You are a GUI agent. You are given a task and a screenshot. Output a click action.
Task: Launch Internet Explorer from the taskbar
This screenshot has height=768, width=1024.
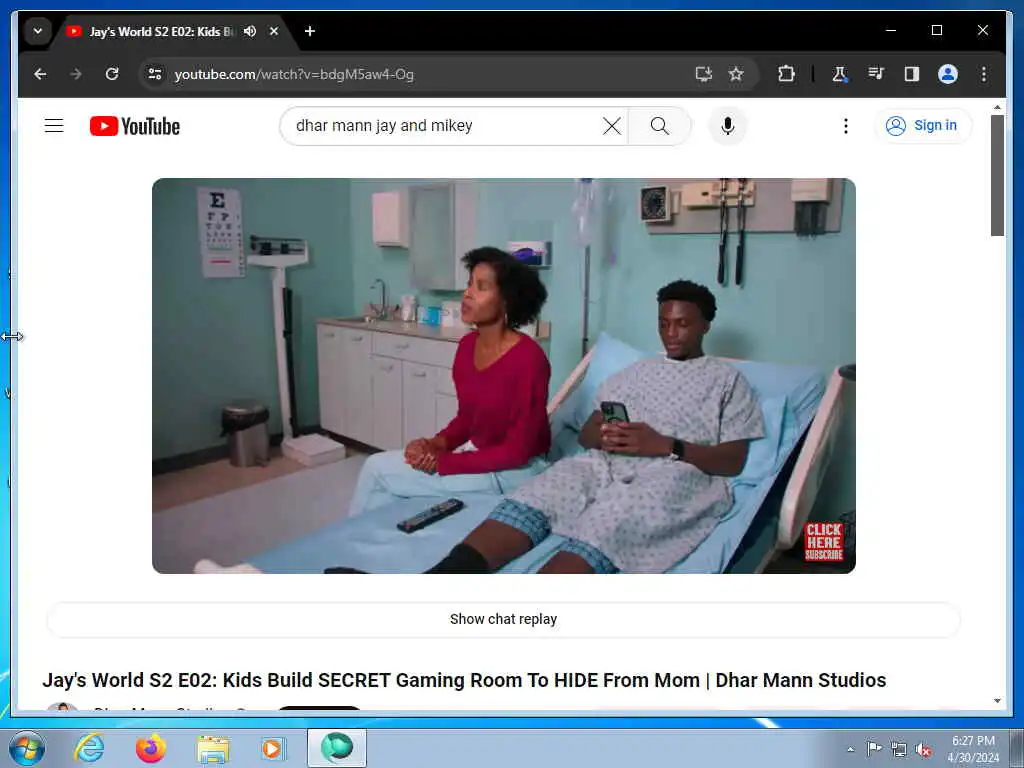(x=89, y=748)
